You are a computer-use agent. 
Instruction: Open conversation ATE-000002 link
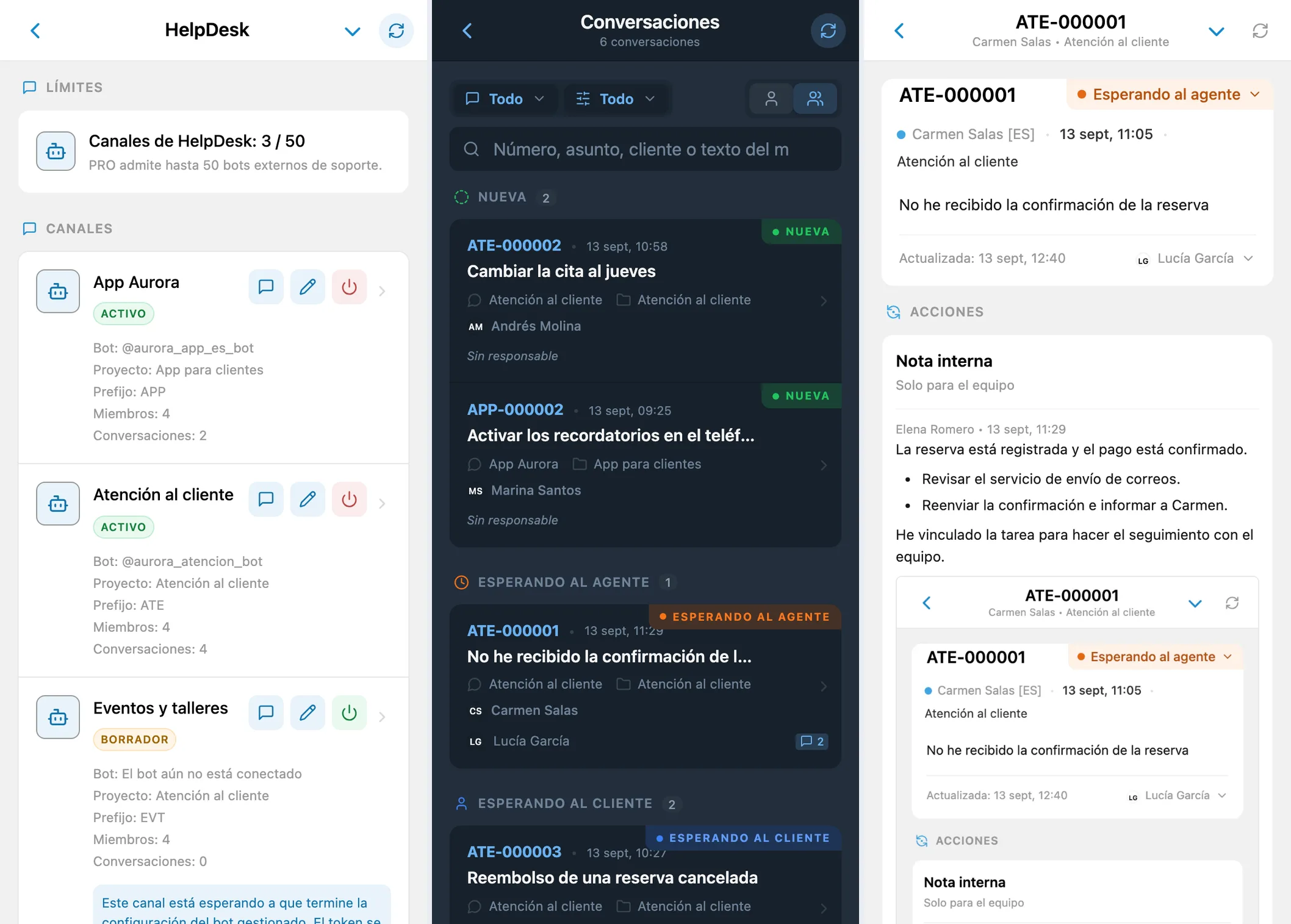pos(514,245)
